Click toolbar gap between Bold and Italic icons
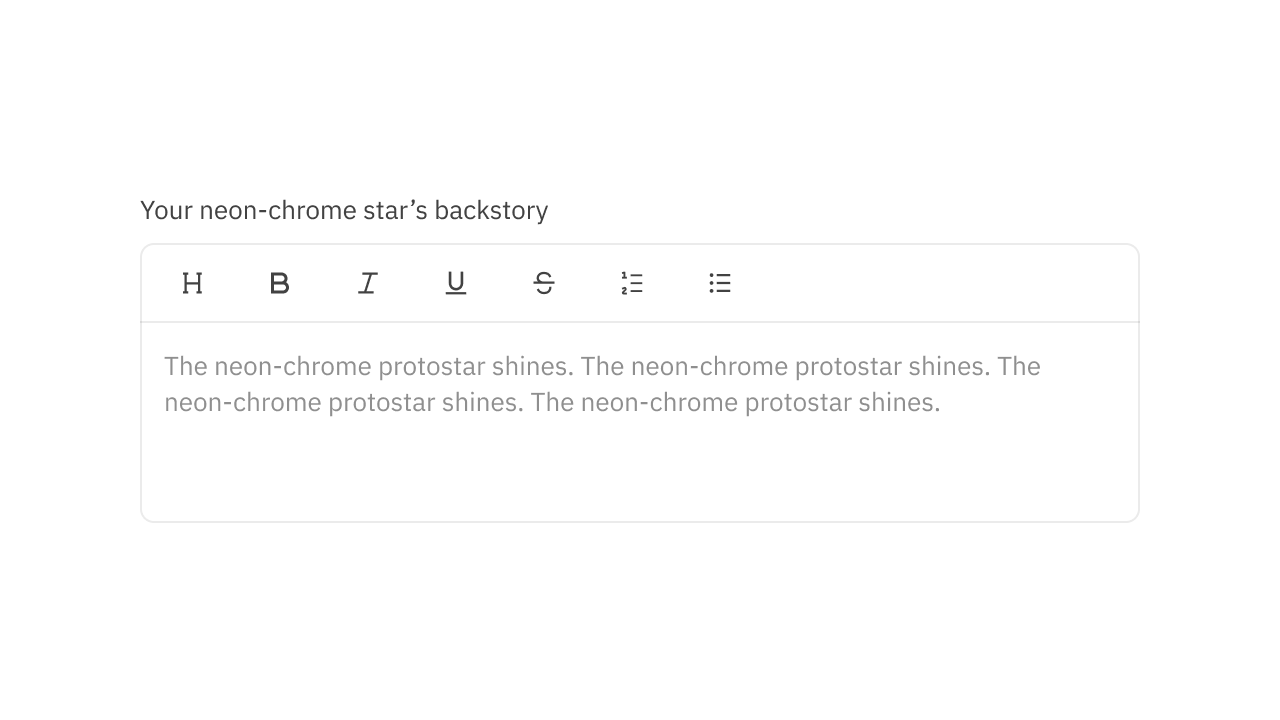1280x720 pixels. point(324,283)
